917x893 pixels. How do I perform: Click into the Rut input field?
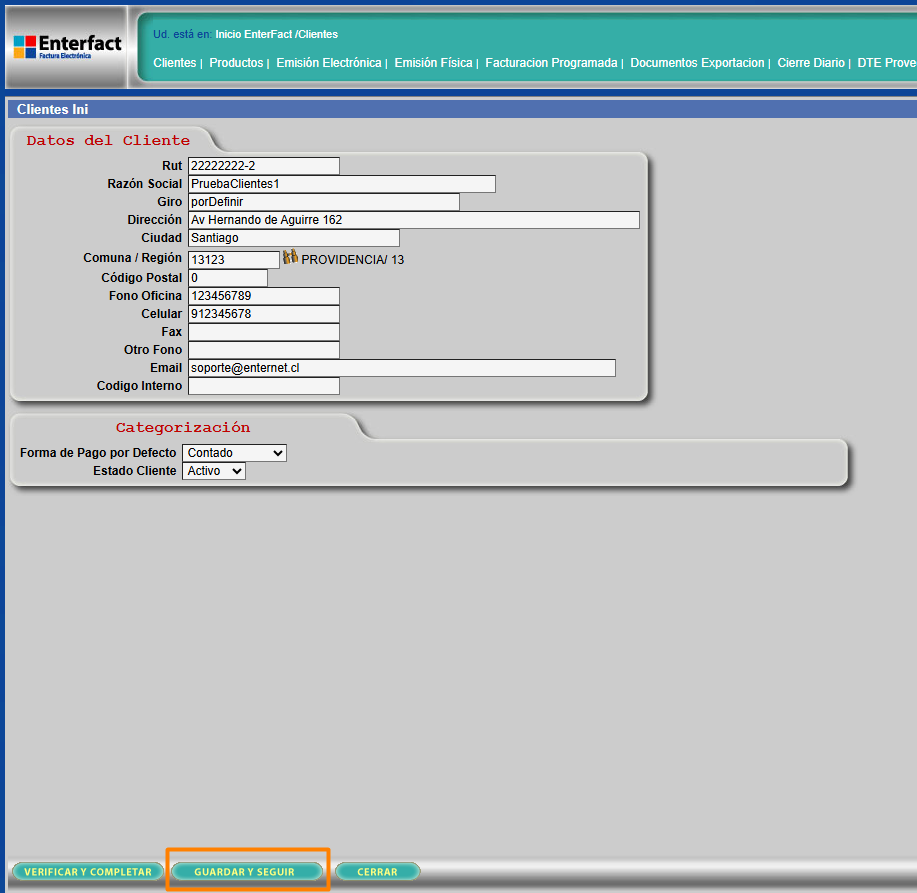pos(263,166)
